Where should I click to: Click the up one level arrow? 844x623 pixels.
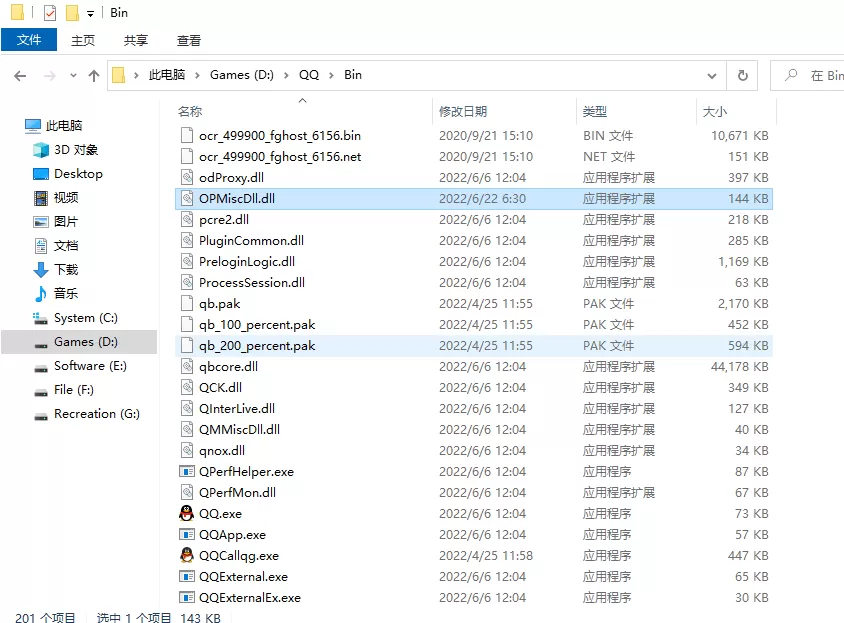94,76
